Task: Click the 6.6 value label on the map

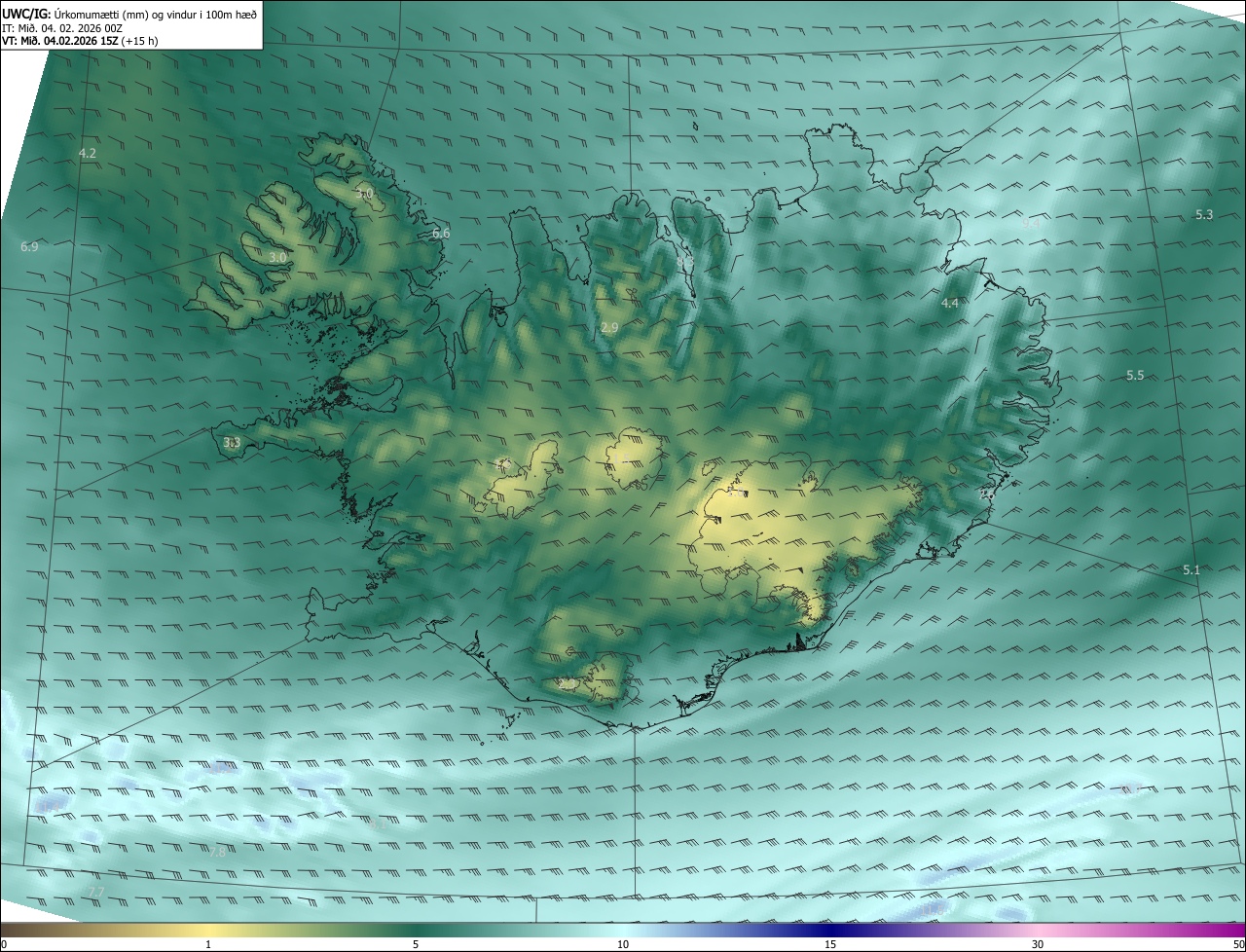Action: tap(441, 234)
